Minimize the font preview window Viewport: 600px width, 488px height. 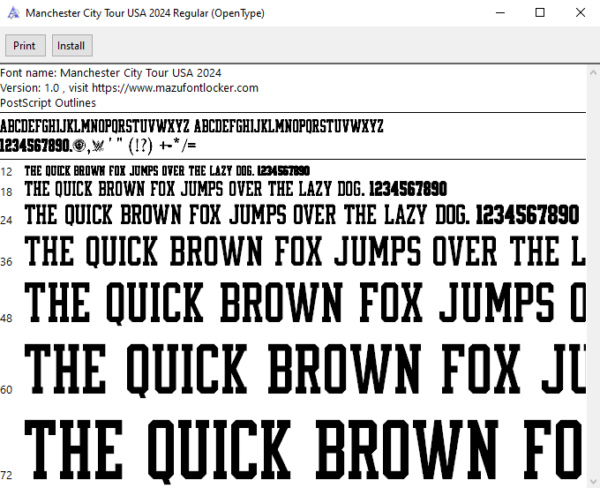(500, 13)
